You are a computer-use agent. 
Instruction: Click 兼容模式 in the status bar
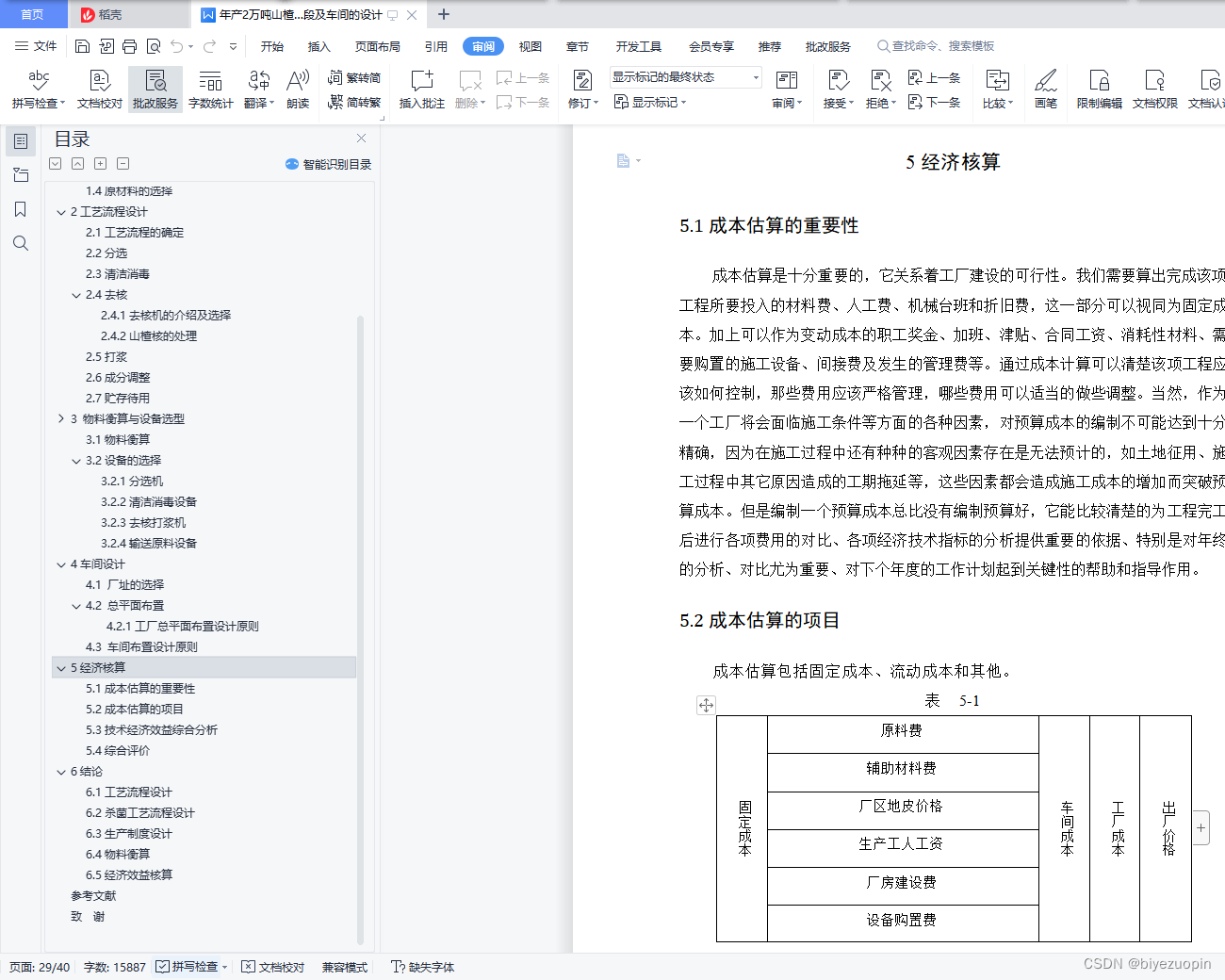(345, 967)
